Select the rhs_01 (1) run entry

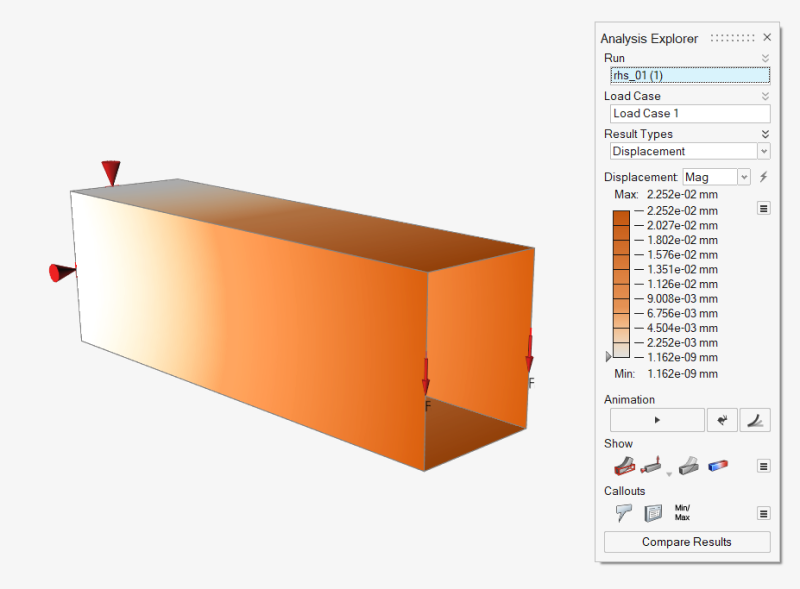689,75
